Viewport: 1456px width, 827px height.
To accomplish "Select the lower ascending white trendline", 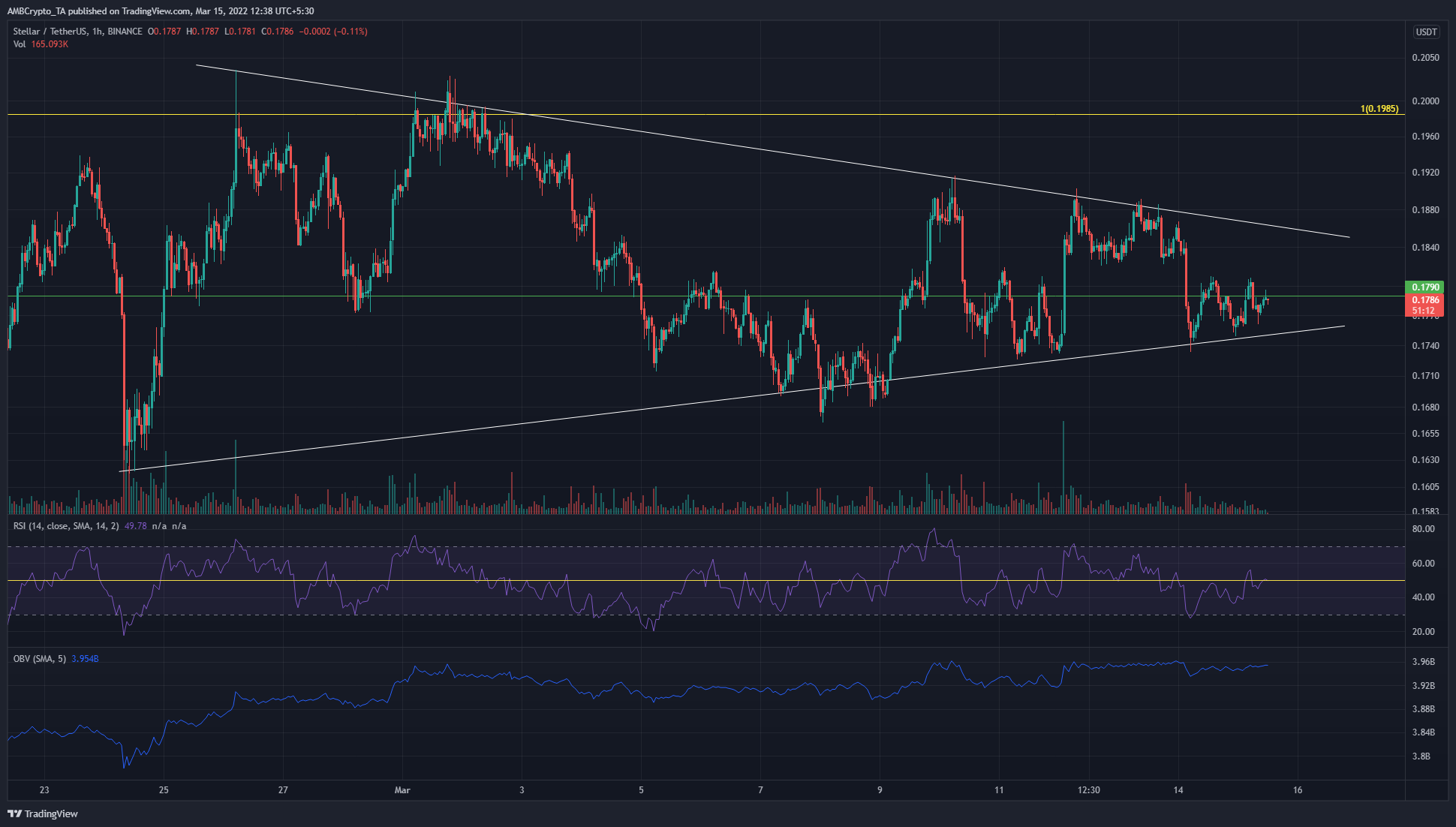I will [733, 398].
